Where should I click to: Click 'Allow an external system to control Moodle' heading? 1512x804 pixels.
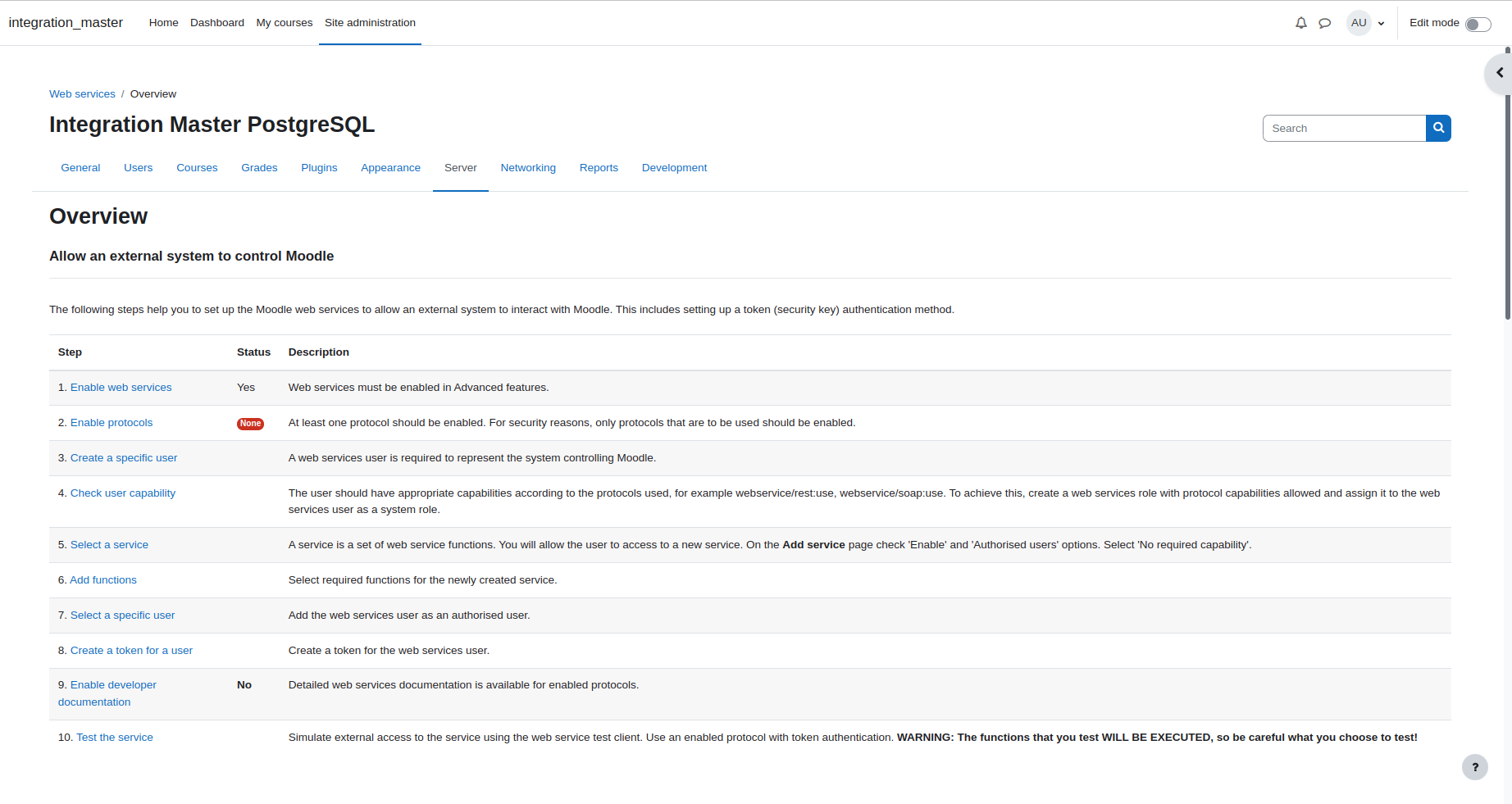(191, 257)
